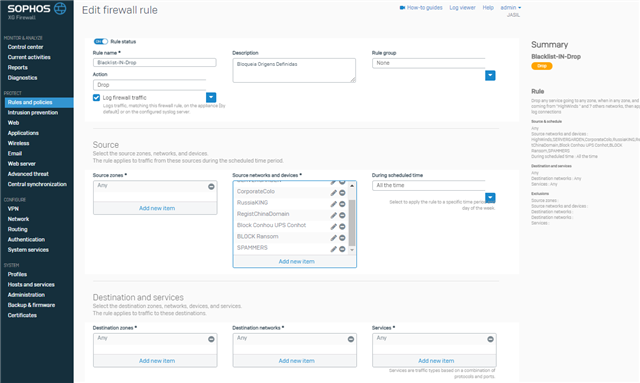640x383 pixels.
Task: Remove RegistChinaDomain from source networks
Action: (x=342, y=215)
